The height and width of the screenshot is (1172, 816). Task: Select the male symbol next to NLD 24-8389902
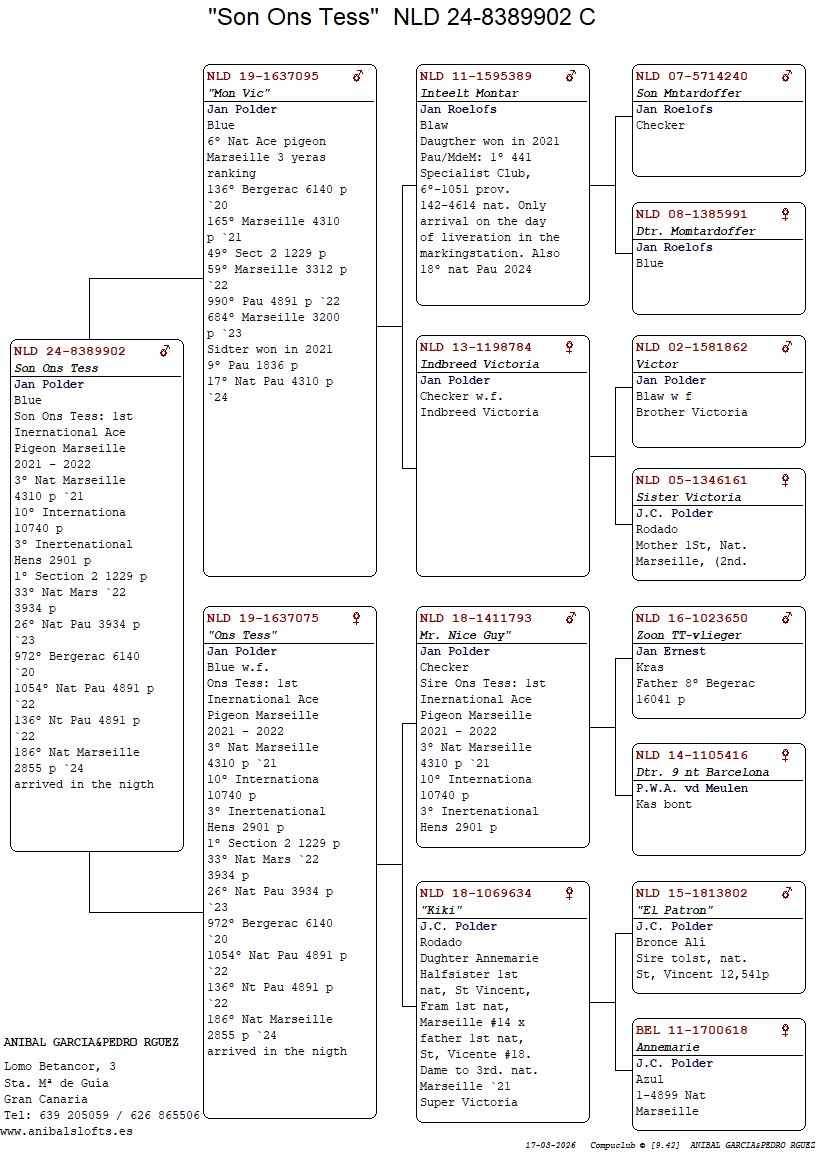[x=165, y=351]
